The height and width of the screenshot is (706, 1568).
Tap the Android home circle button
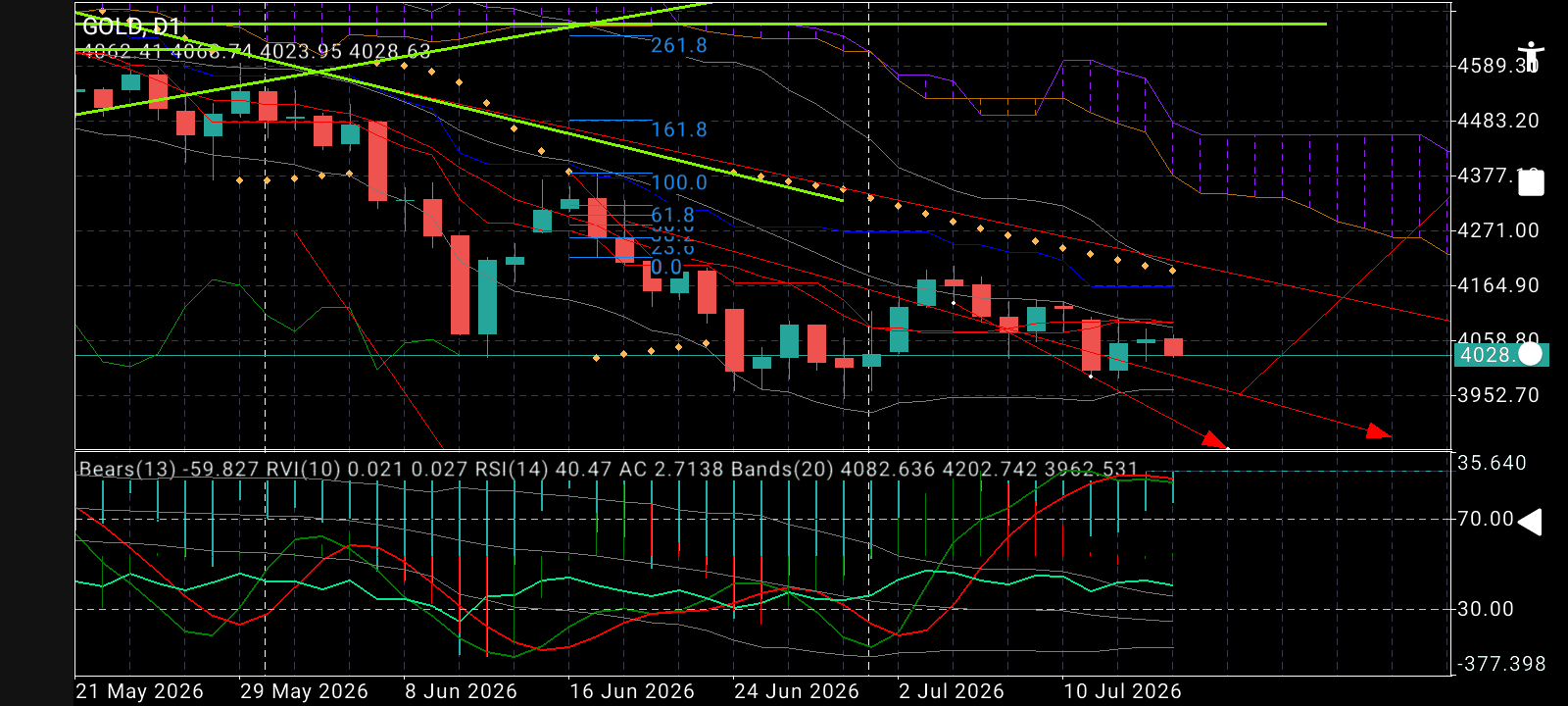click(x=1530, y=354)
